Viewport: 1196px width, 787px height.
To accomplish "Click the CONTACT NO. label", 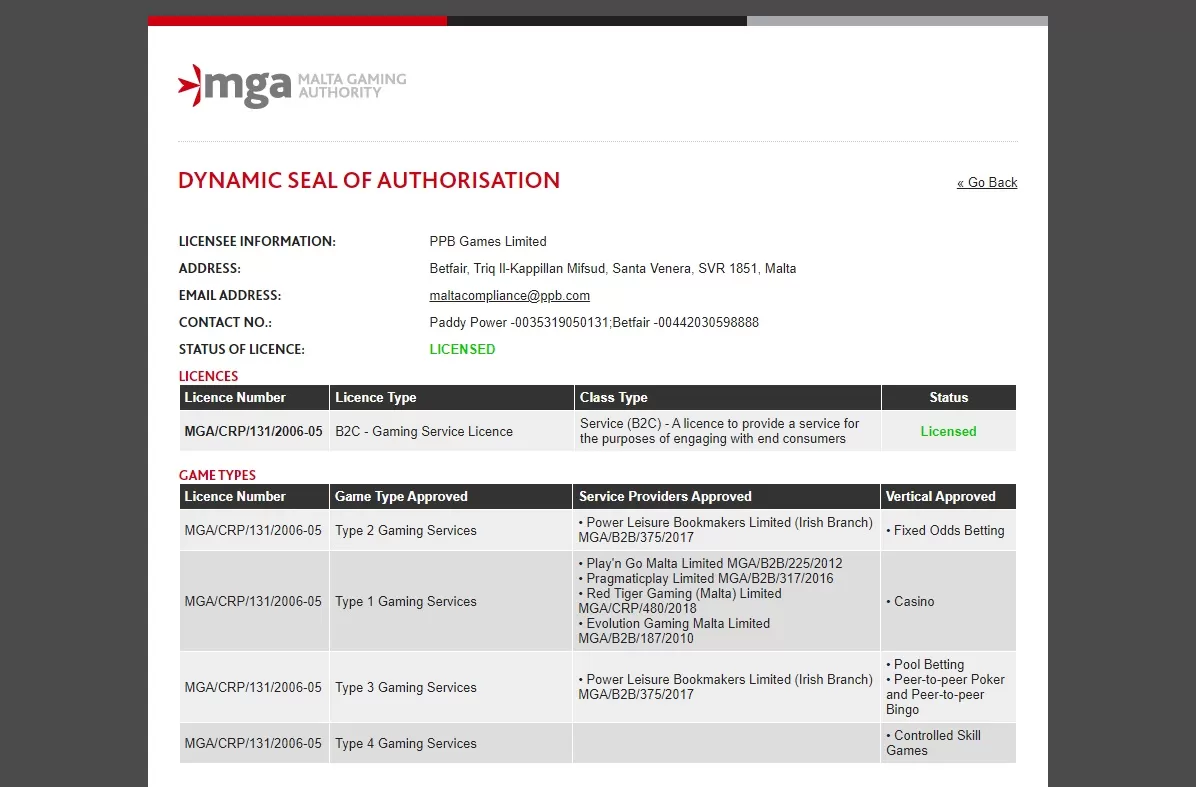I will coord(225,322).
